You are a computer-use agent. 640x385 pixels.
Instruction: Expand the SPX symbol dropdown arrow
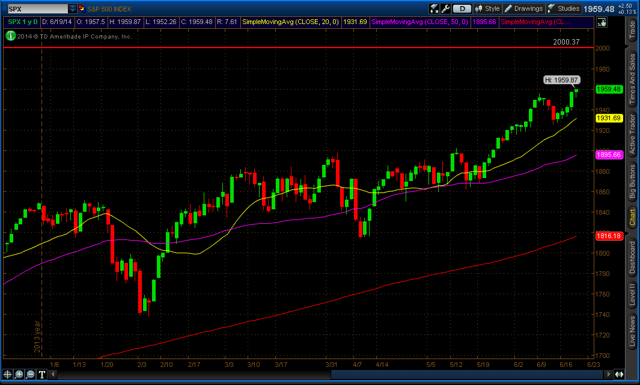[72, 9]
